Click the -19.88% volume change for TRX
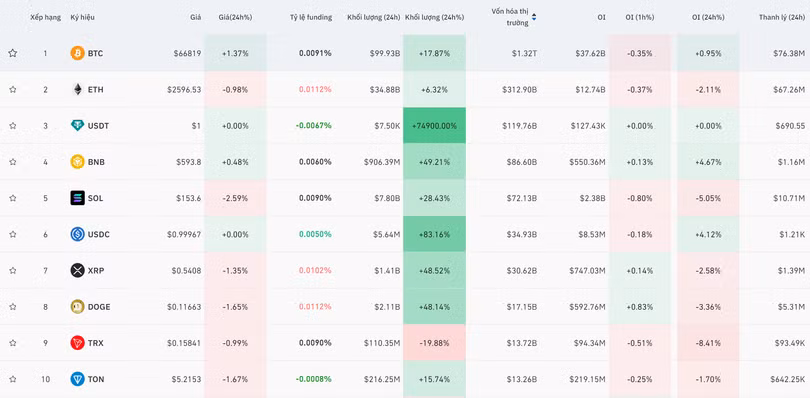The width and height of the screenshot is (810, 398). [x=434, y=343]
